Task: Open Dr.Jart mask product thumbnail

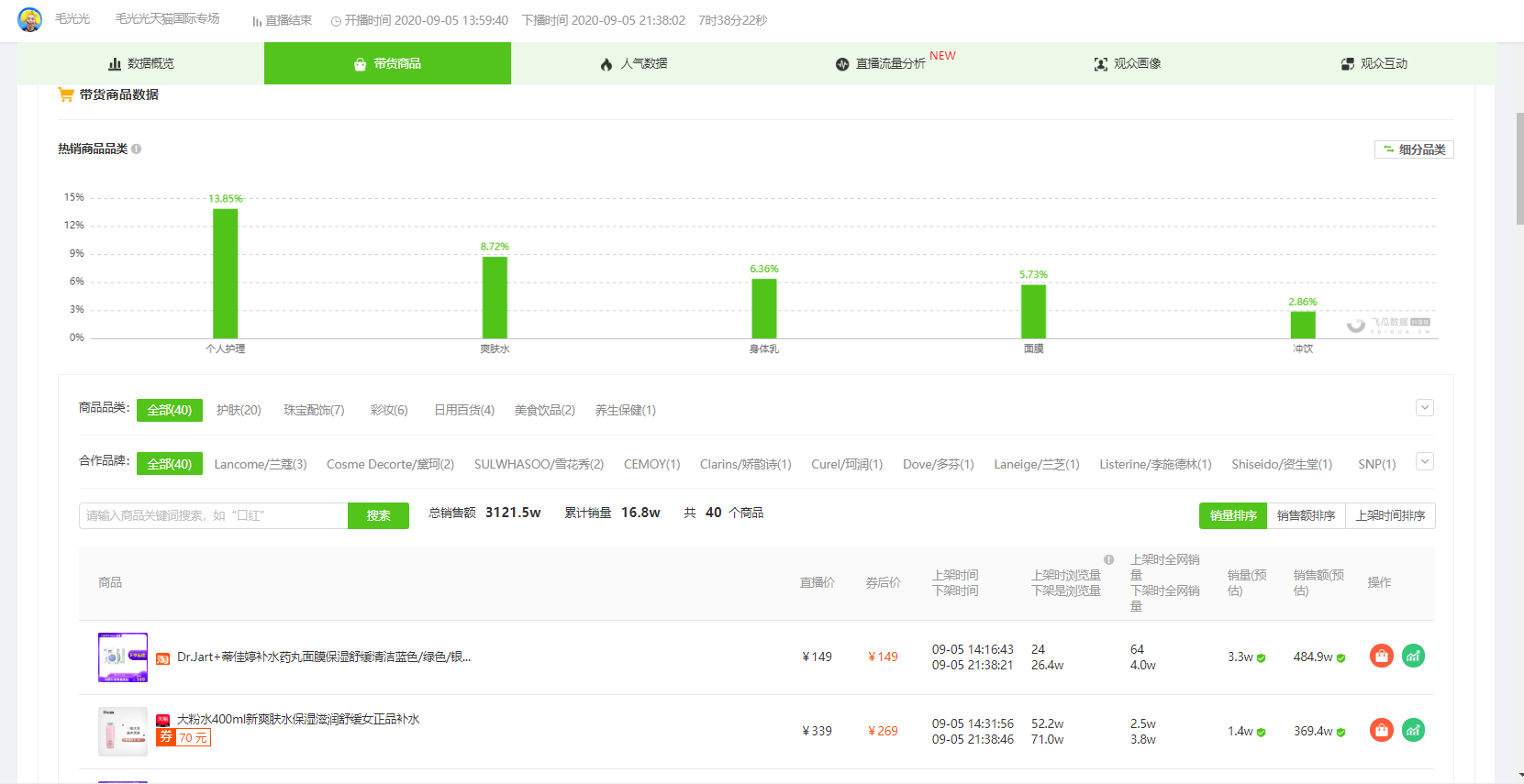Action: pos(123,657)
